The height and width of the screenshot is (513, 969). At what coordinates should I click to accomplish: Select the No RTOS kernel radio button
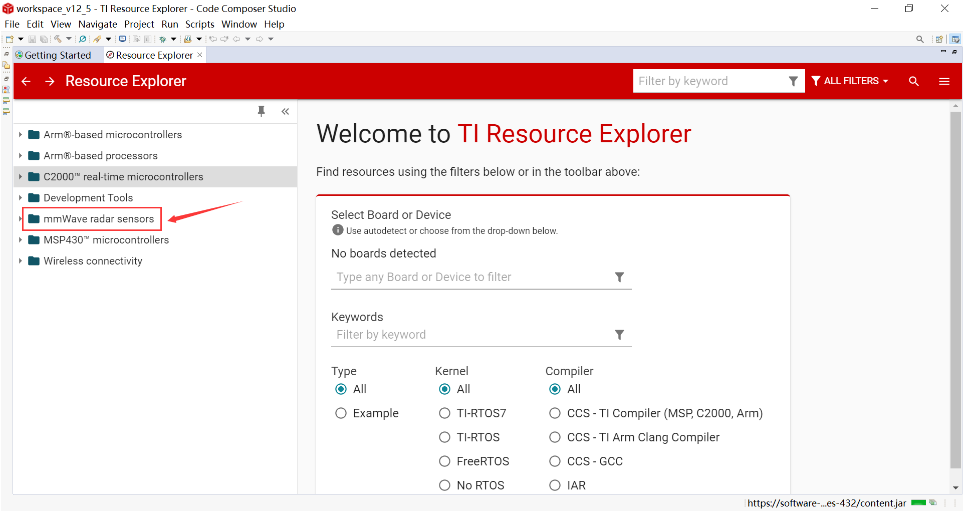point(444,485)
